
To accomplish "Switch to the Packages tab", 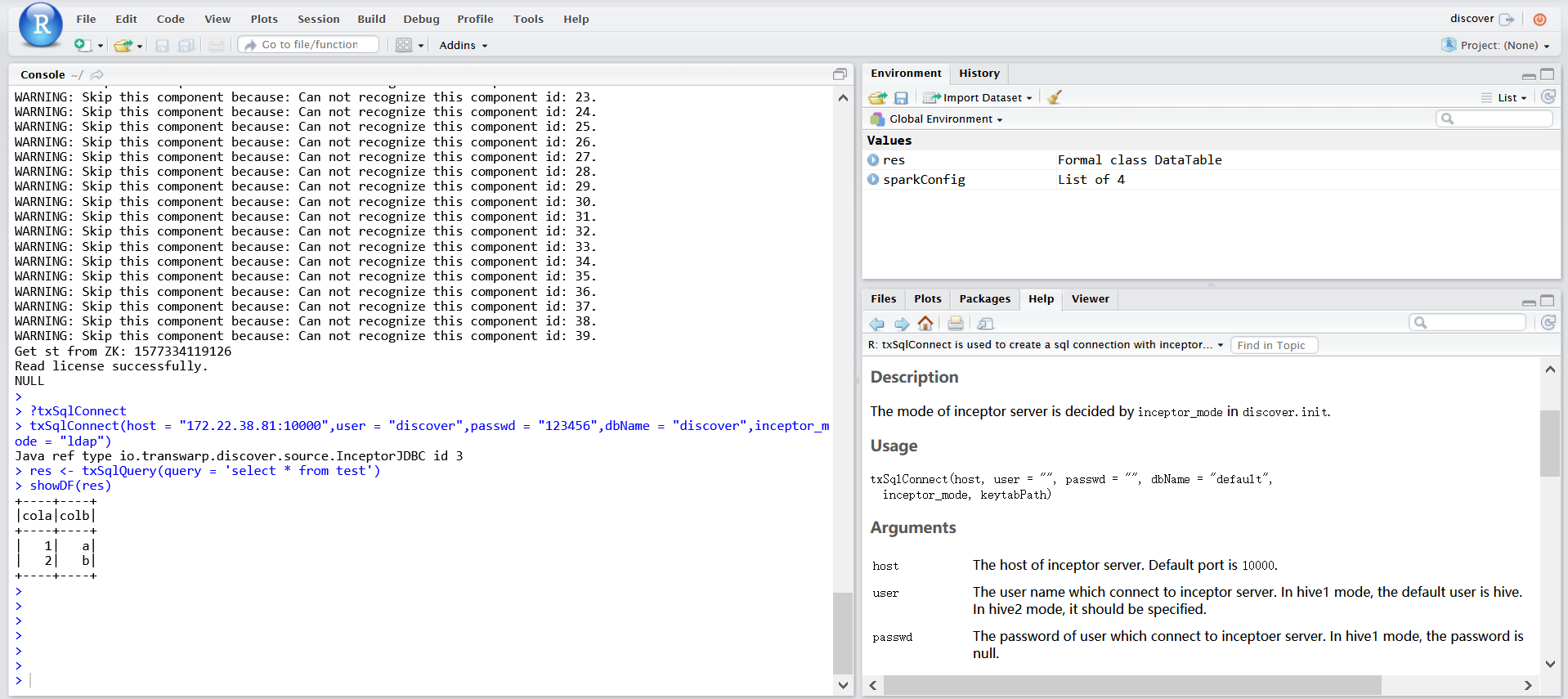I will 984,299.
